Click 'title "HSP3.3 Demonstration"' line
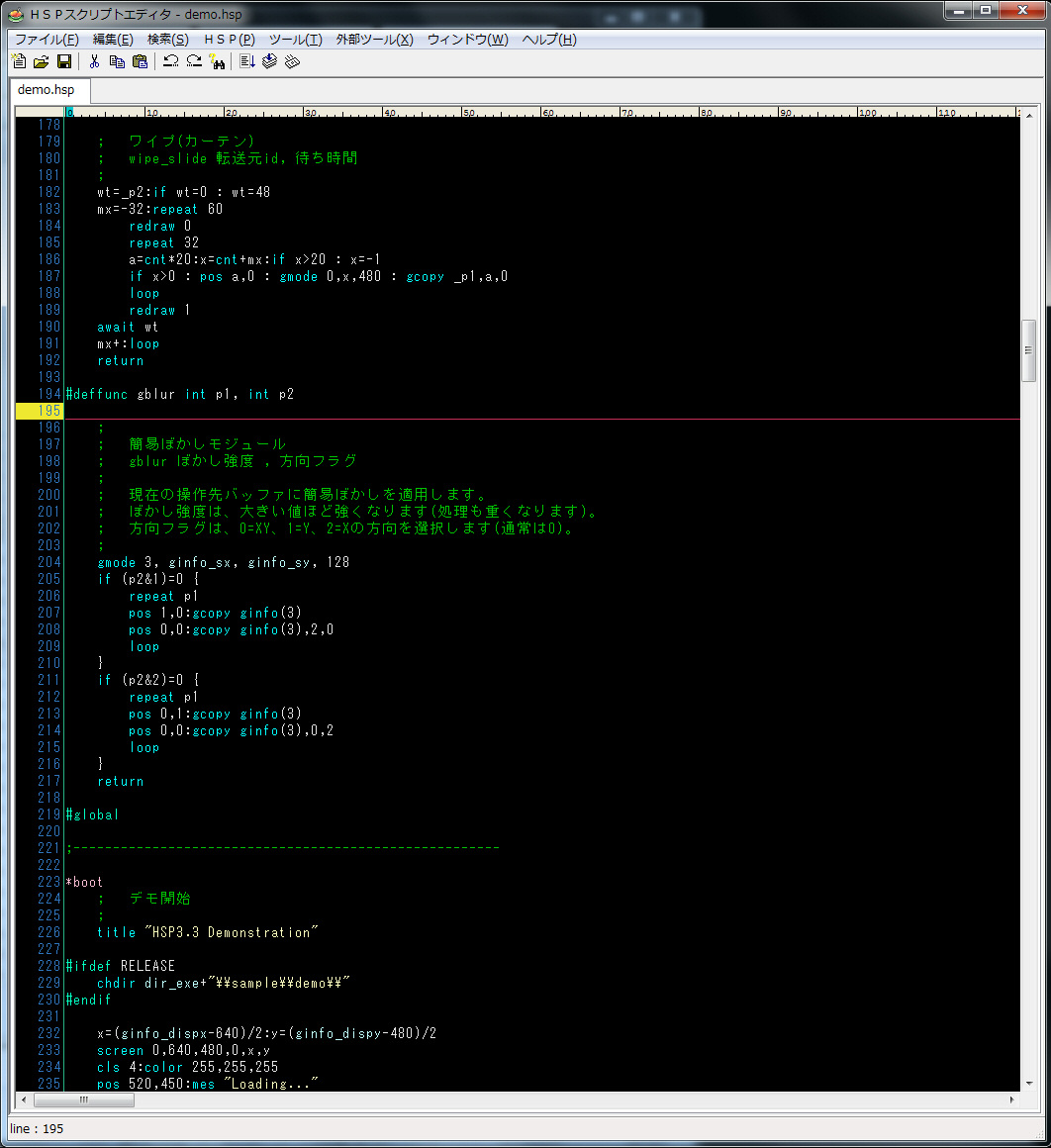Screen dimensions: 1051x1148 point(208,932)
